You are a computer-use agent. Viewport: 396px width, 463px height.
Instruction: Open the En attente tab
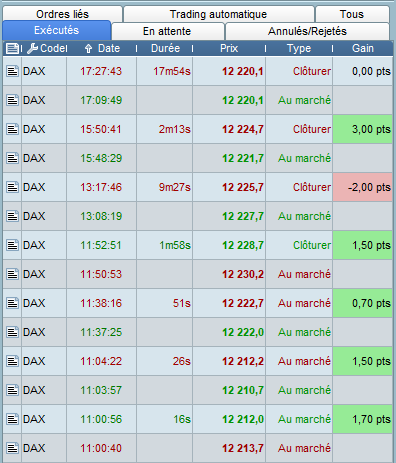167,31
